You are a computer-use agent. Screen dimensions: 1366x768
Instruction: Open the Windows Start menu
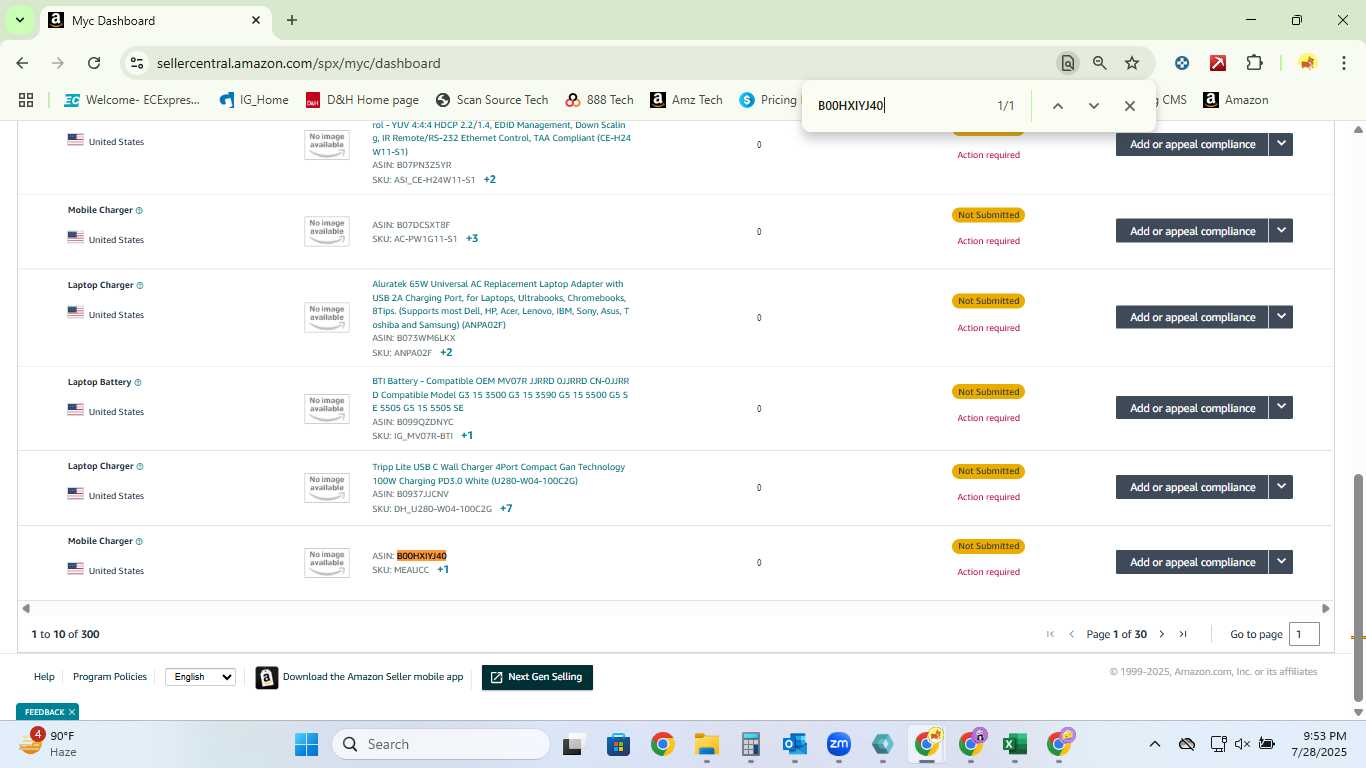click(306, 744)
